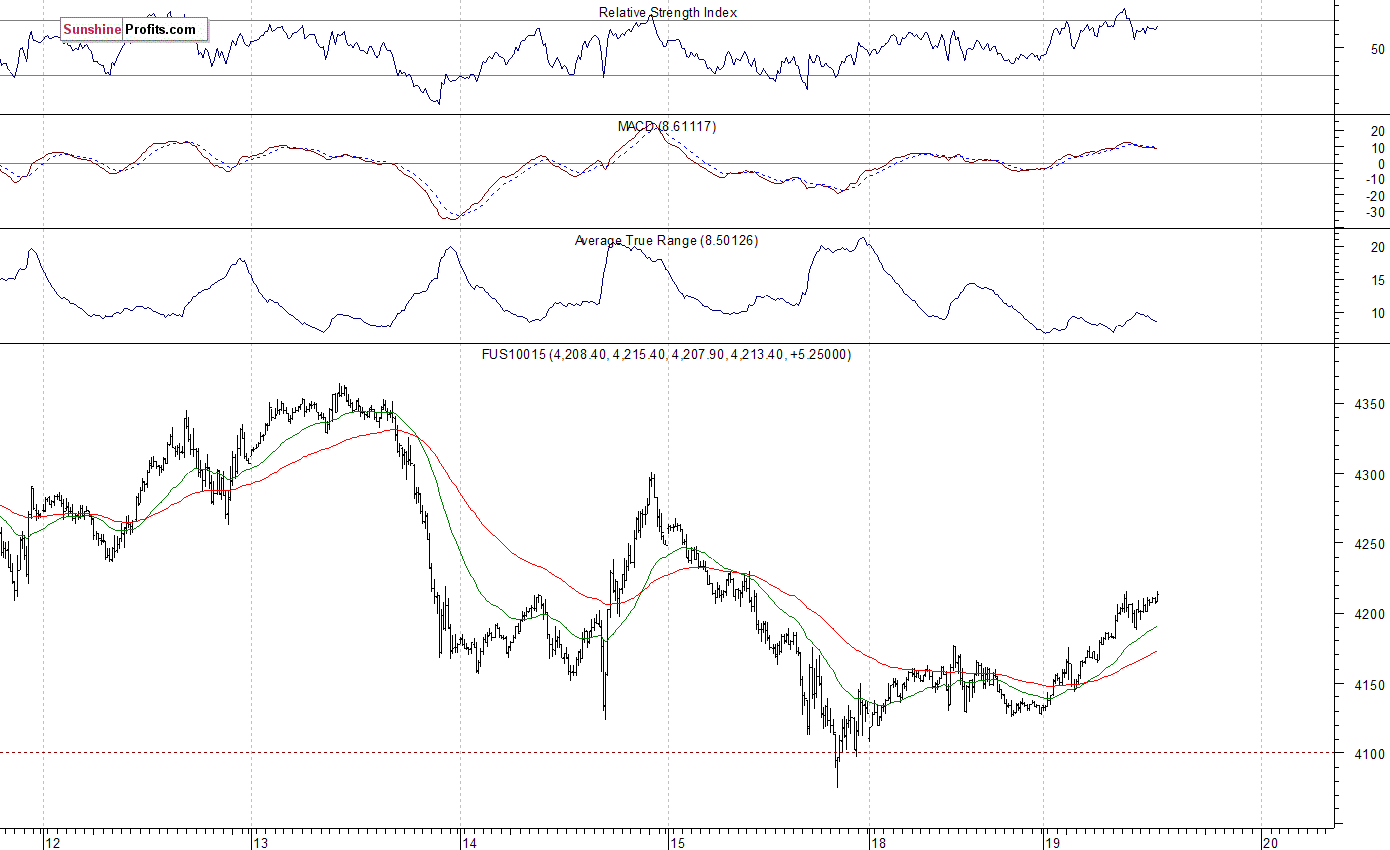Click the SunshineProfits.com logo
1390x850 pixels.
(134, 30)
